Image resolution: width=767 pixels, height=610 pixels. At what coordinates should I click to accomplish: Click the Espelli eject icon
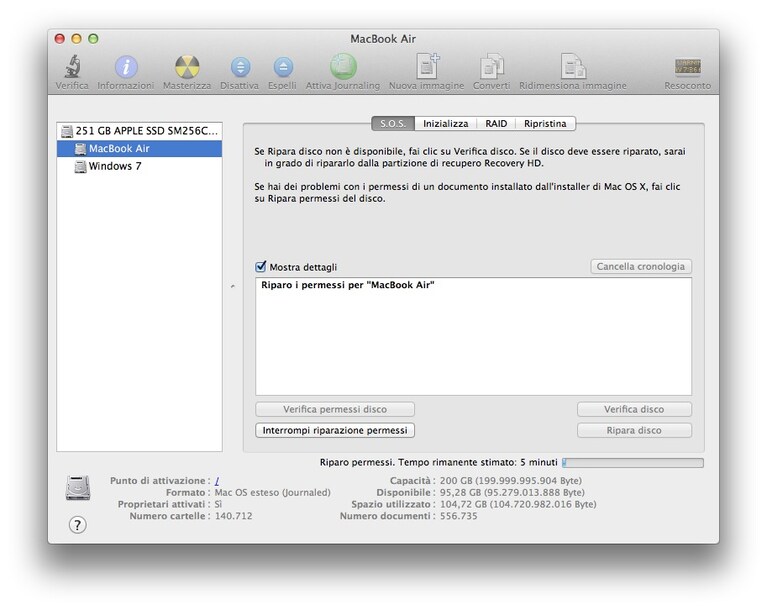point(283,67)
